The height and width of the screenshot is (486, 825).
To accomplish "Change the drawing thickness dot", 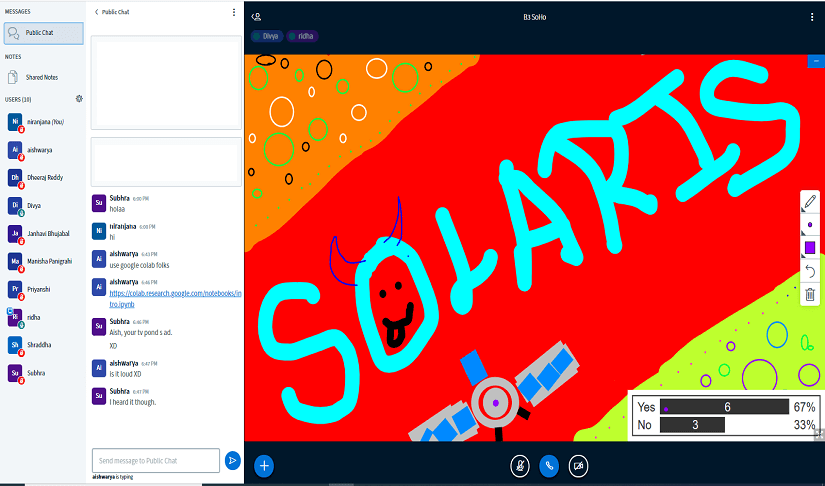I will 810,225.
